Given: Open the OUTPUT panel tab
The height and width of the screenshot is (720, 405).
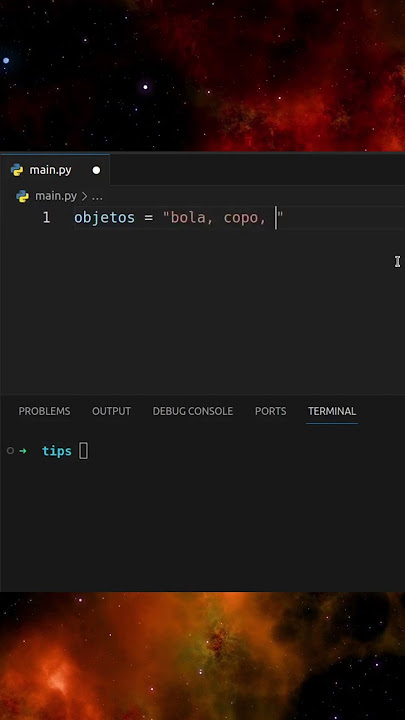Looking at the screenshot, I should click(112, 411).
